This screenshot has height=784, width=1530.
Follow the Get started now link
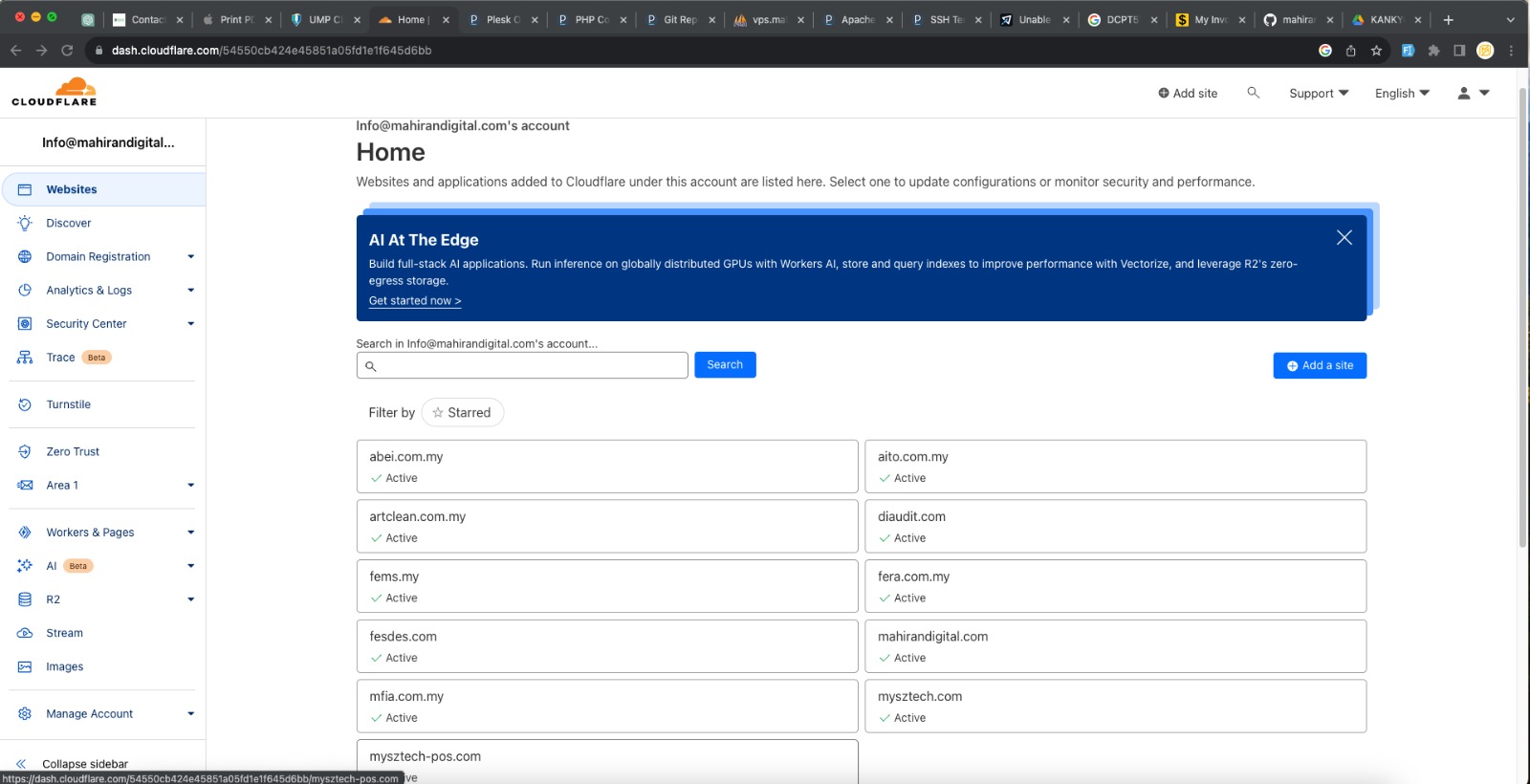(x=415, y=300)
